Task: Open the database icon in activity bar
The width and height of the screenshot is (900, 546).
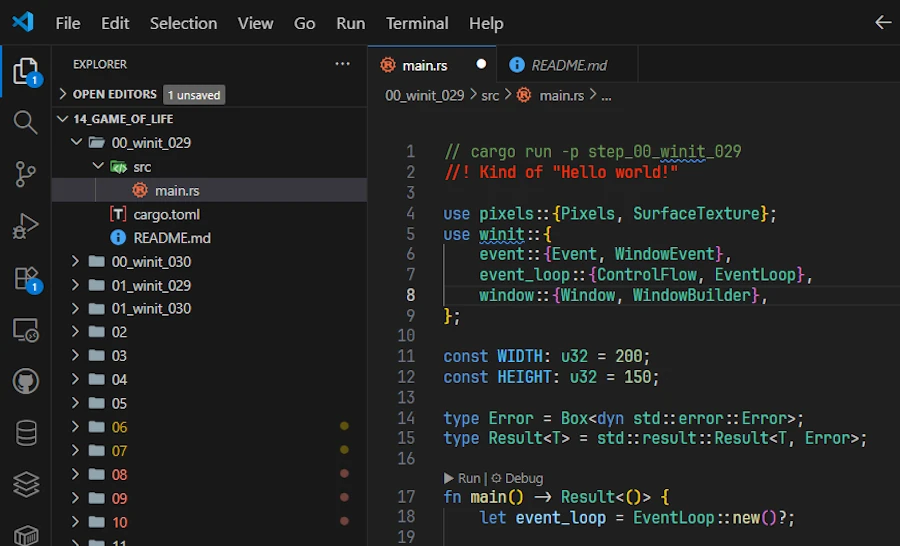Action: coord(25,433)
